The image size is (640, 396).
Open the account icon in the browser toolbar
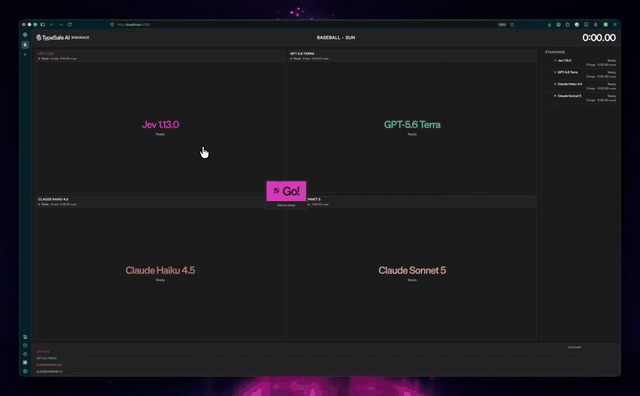point(558,24)
